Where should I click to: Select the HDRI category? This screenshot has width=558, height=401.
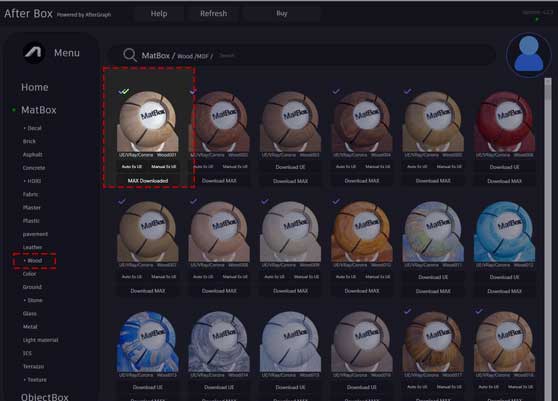[x=34, y=181]
